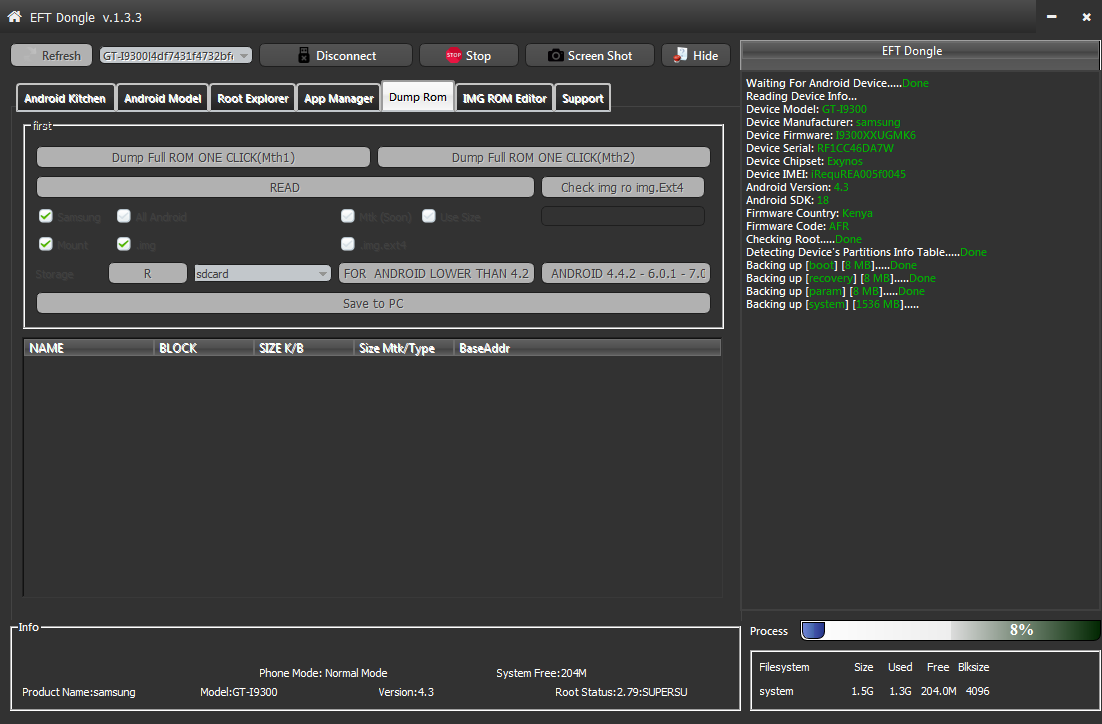
Task: Click the EFT Dongle log panel header
Action: (920, 55)
